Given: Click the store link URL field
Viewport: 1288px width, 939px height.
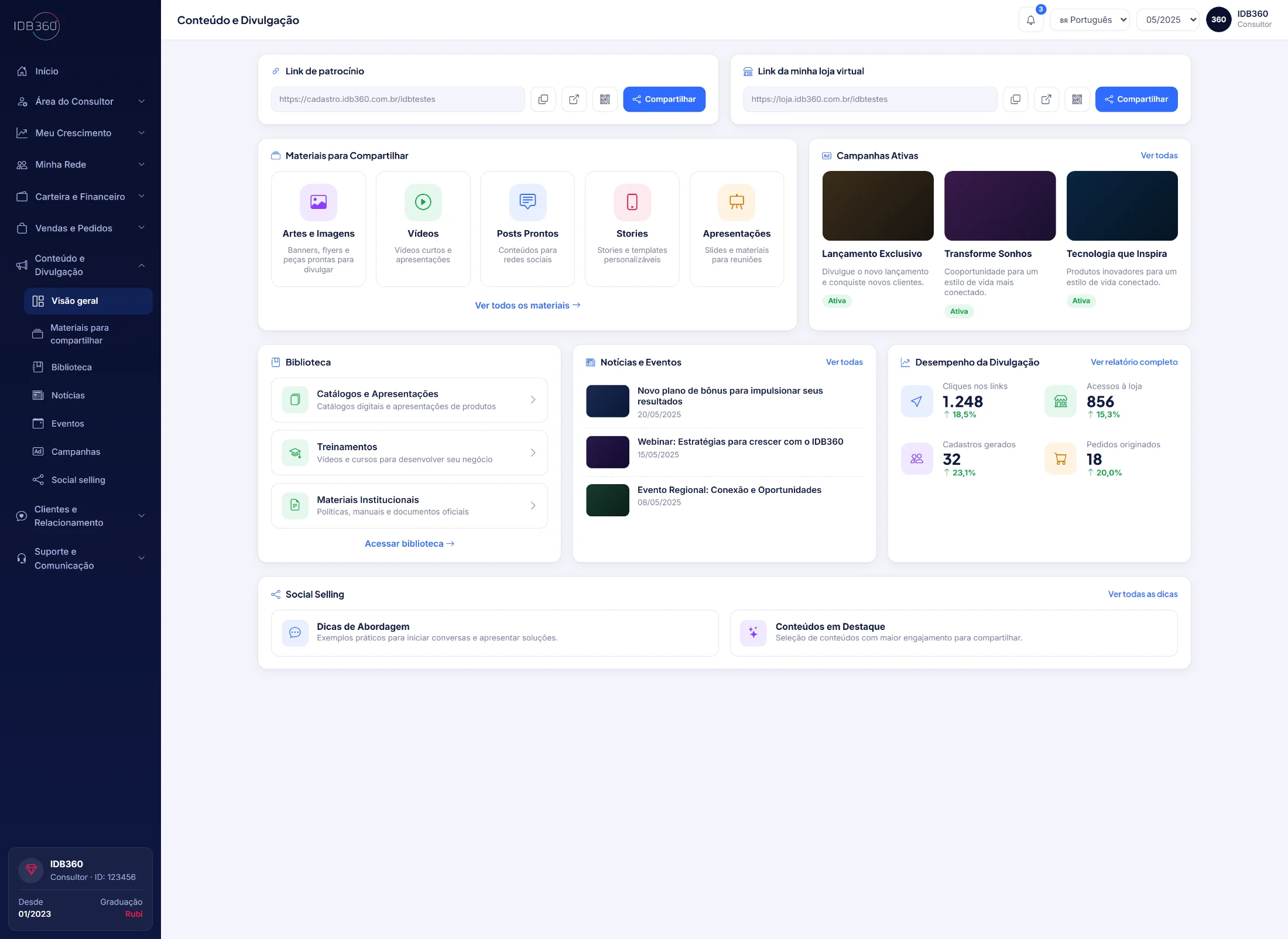Looking at the screenshot, I should click(x=870, y=100).
